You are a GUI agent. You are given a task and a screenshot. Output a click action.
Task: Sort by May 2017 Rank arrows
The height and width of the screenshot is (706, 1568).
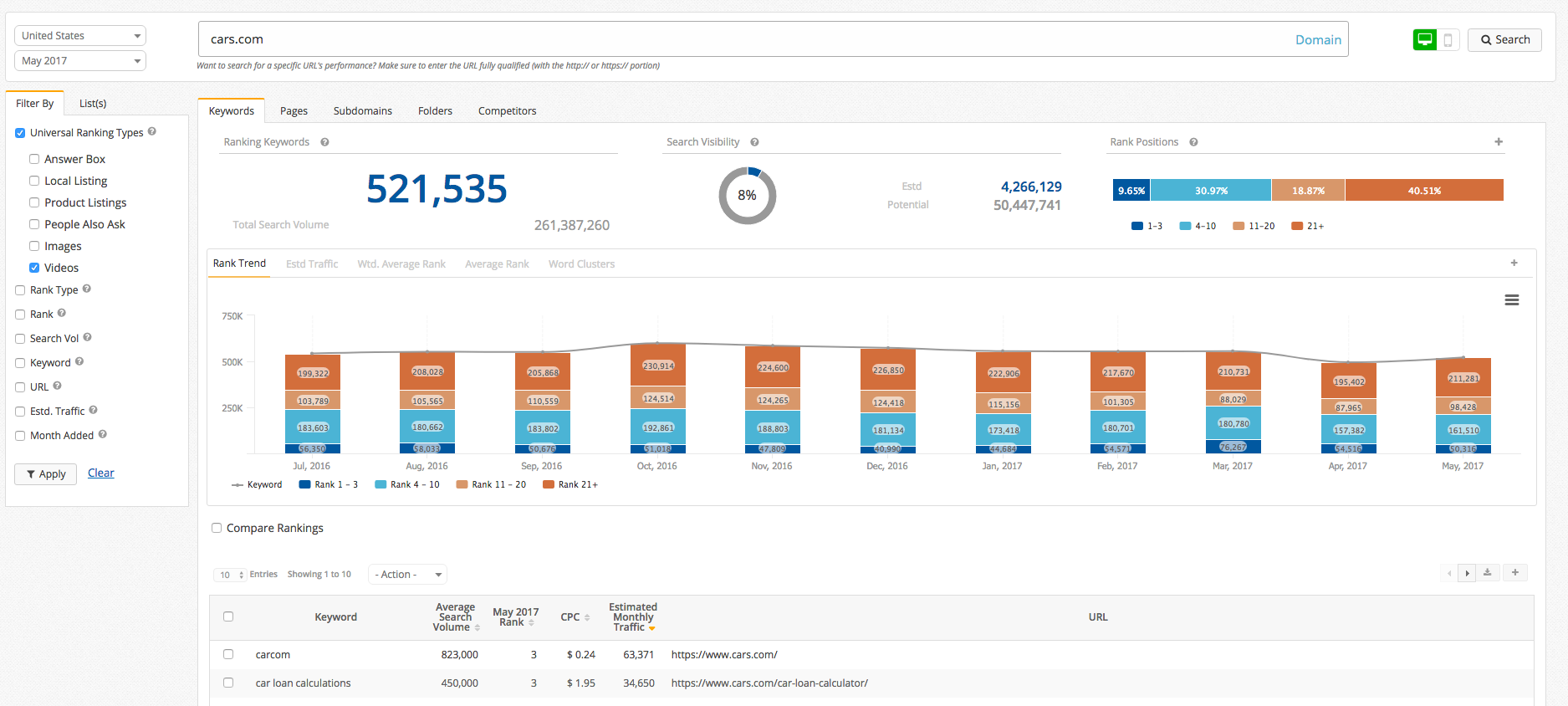coord(531,622)
